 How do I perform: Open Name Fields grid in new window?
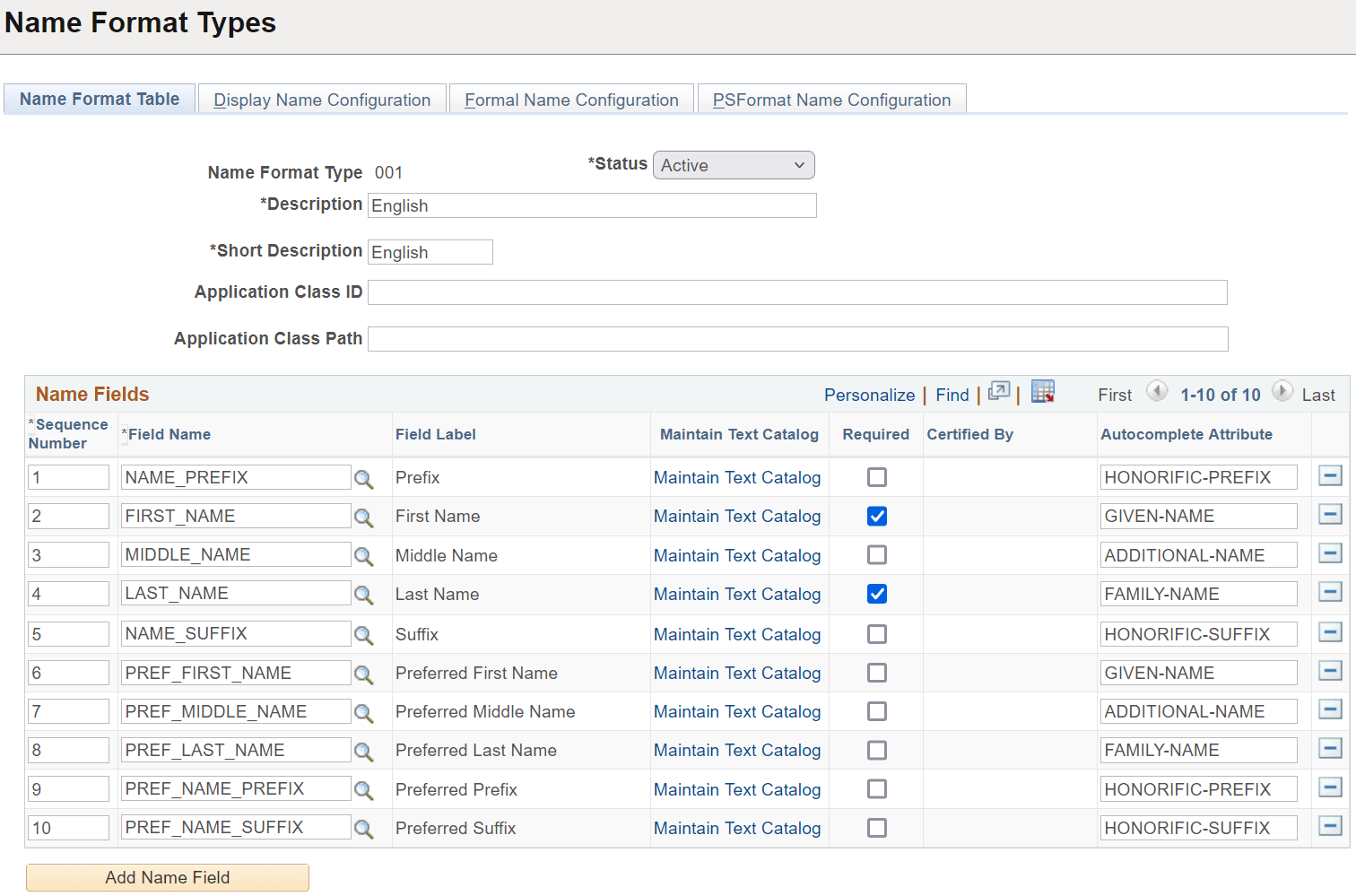click(999, 392)
